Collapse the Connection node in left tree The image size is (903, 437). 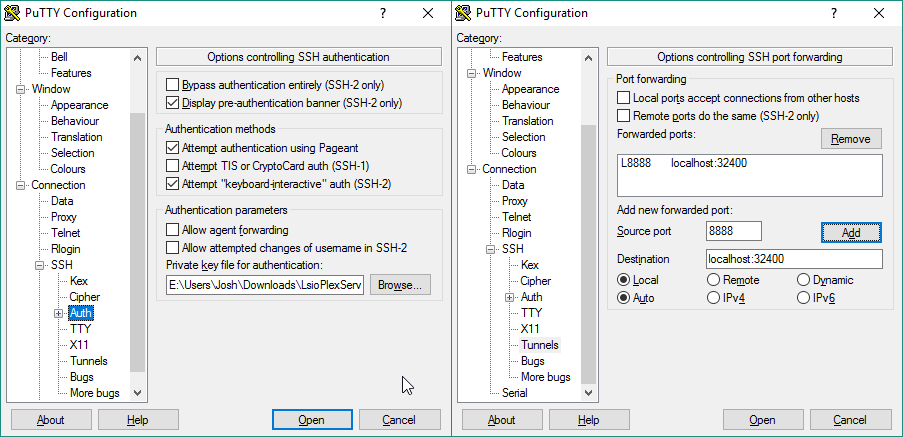(x=21, y=185)
